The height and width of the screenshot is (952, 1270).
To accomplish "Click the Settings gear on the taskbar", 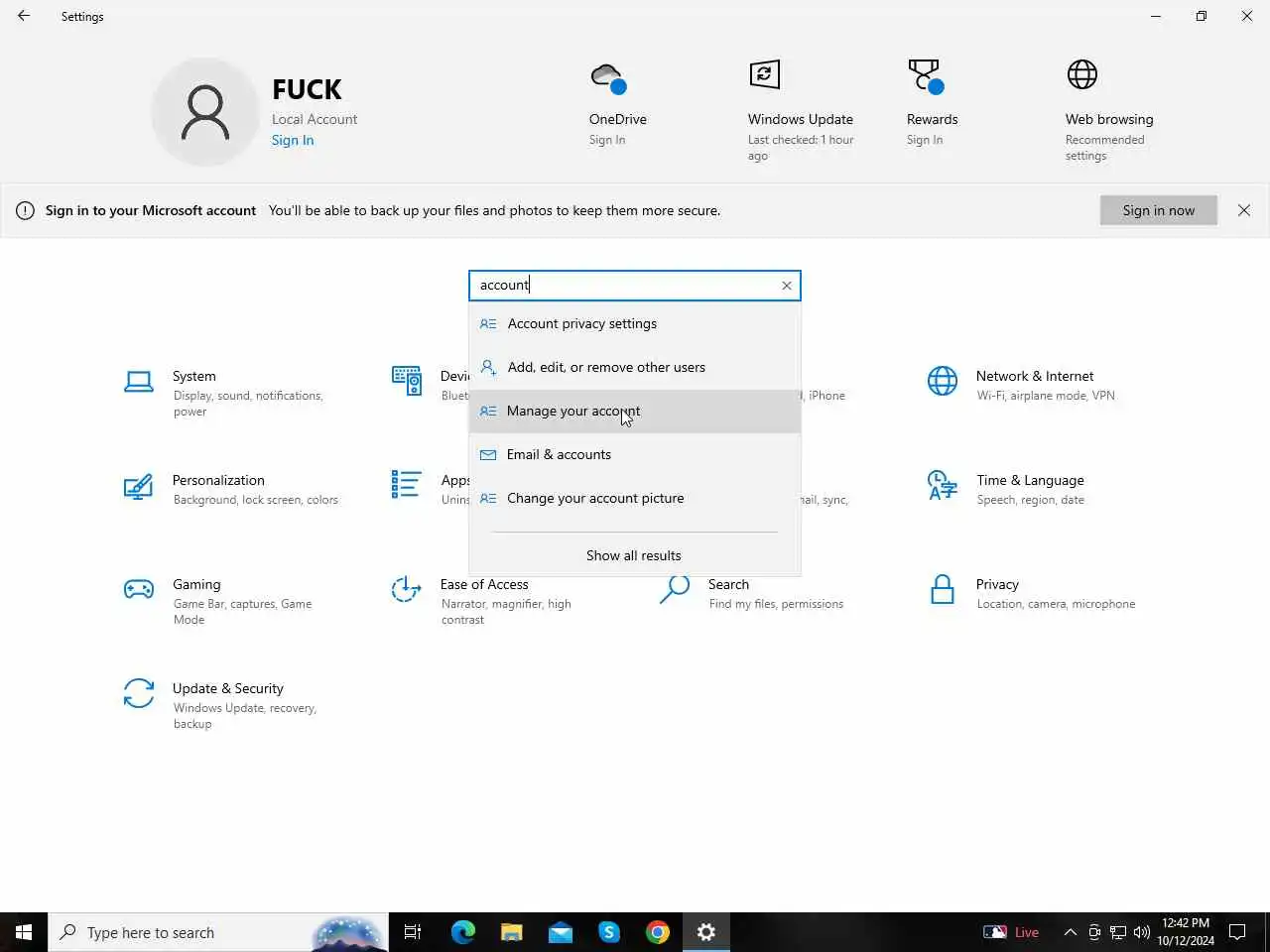I will (x=706, y=932).
